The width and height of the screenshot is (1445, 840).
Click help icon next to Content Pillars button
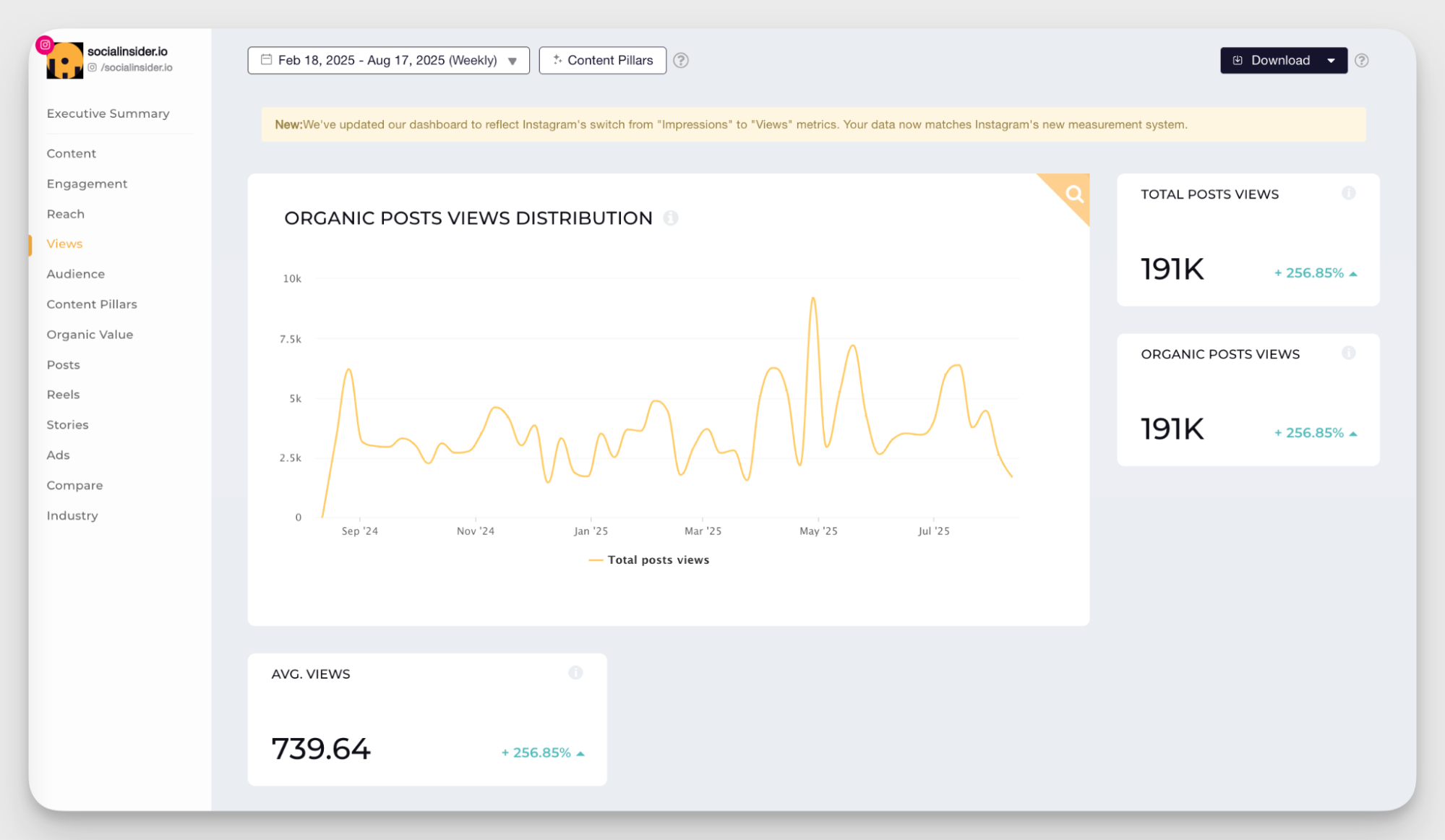(x=681, y=60)
